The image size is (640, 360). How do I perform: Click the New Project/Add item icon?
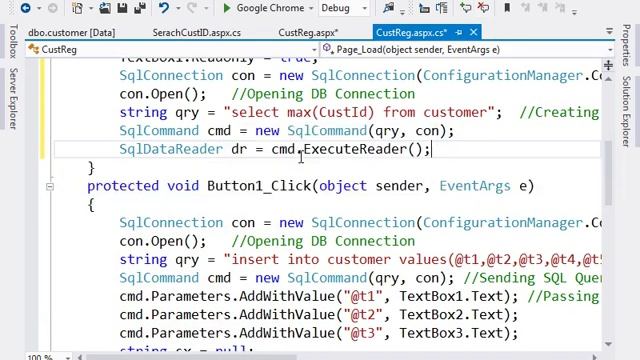pyautogui.click(x=77, y=8)
